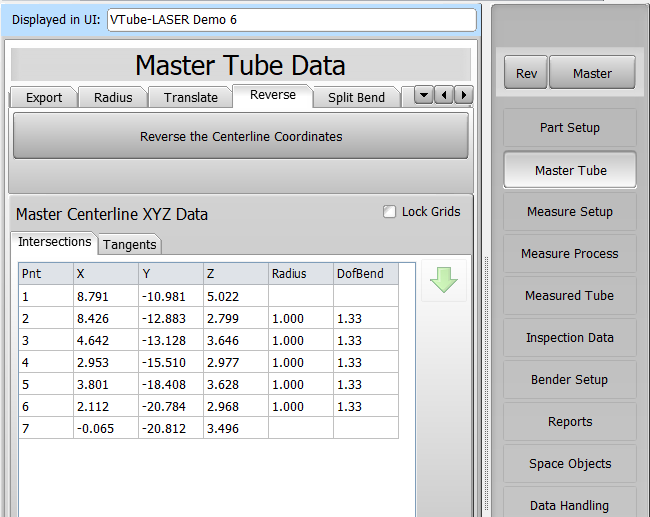This screenshot has height=517, width=650.
Task: Select Y cell value -20.812
Action: (171, 428)
